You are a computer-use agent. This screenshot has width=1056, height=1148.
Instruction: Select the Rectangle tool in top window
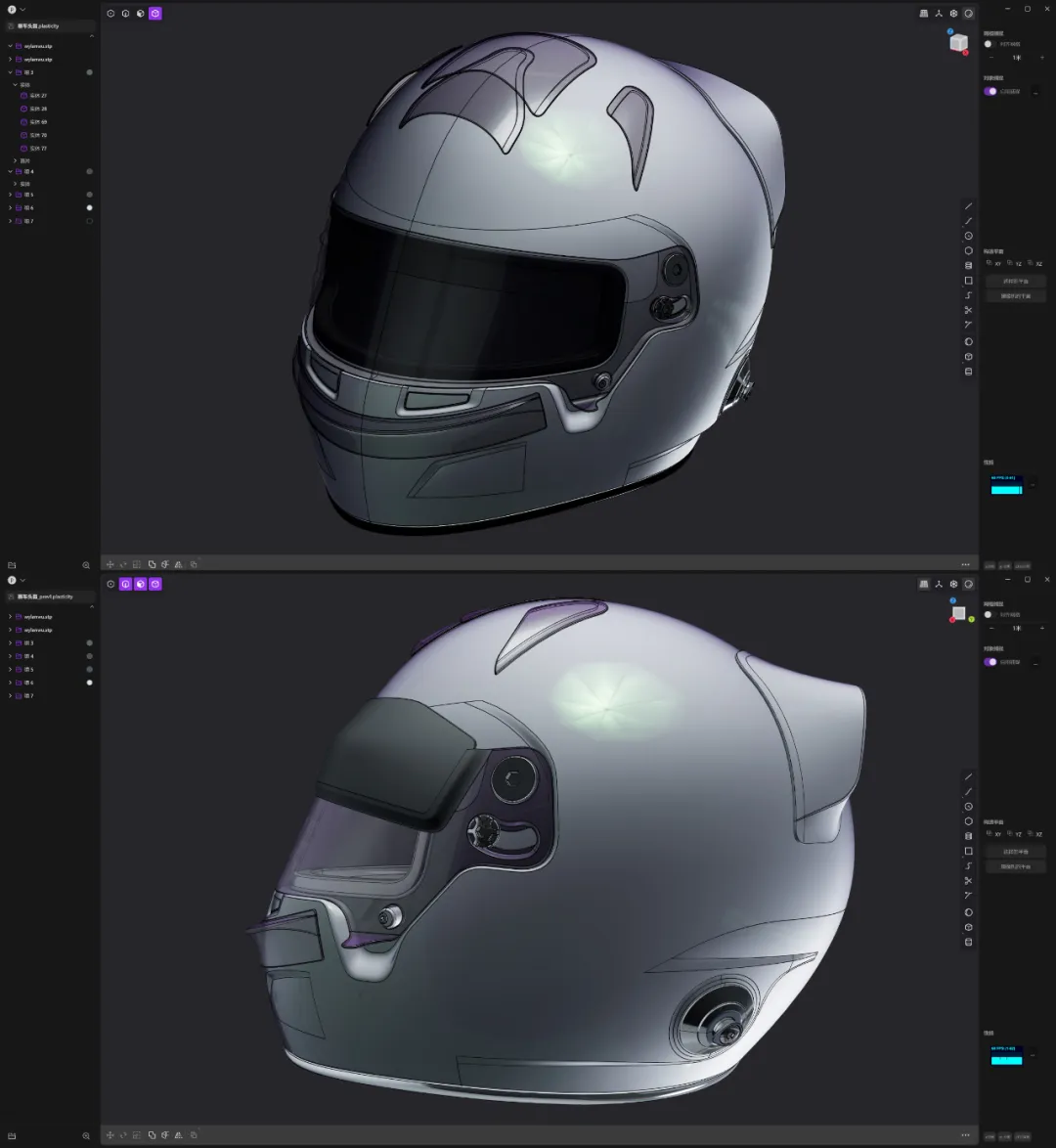point(968,281)
